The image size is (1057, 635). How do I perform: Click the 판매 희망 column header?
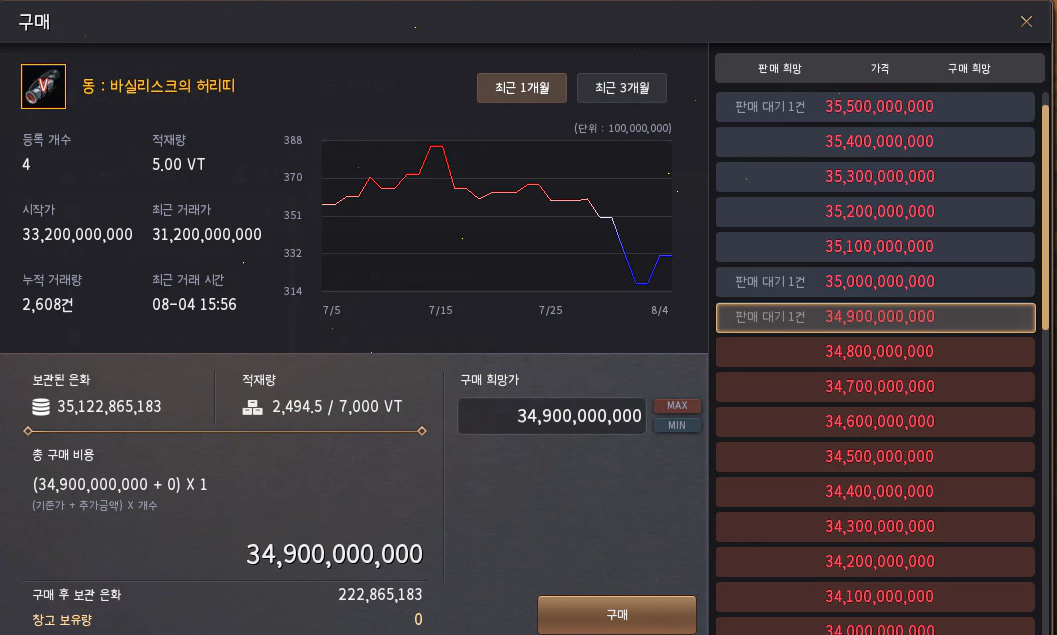point(779,69)
